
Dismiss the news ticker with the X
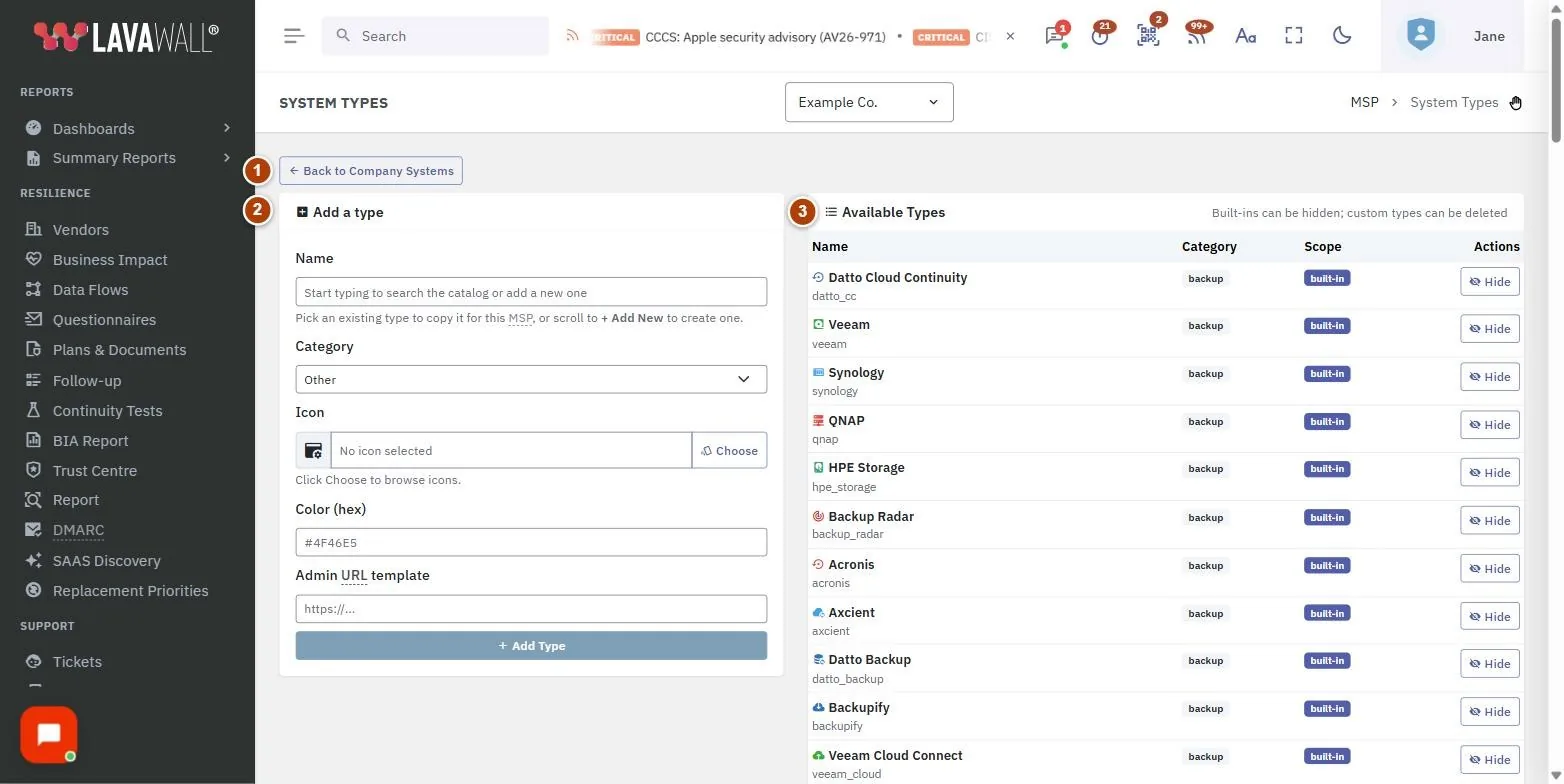[1010, 36]
